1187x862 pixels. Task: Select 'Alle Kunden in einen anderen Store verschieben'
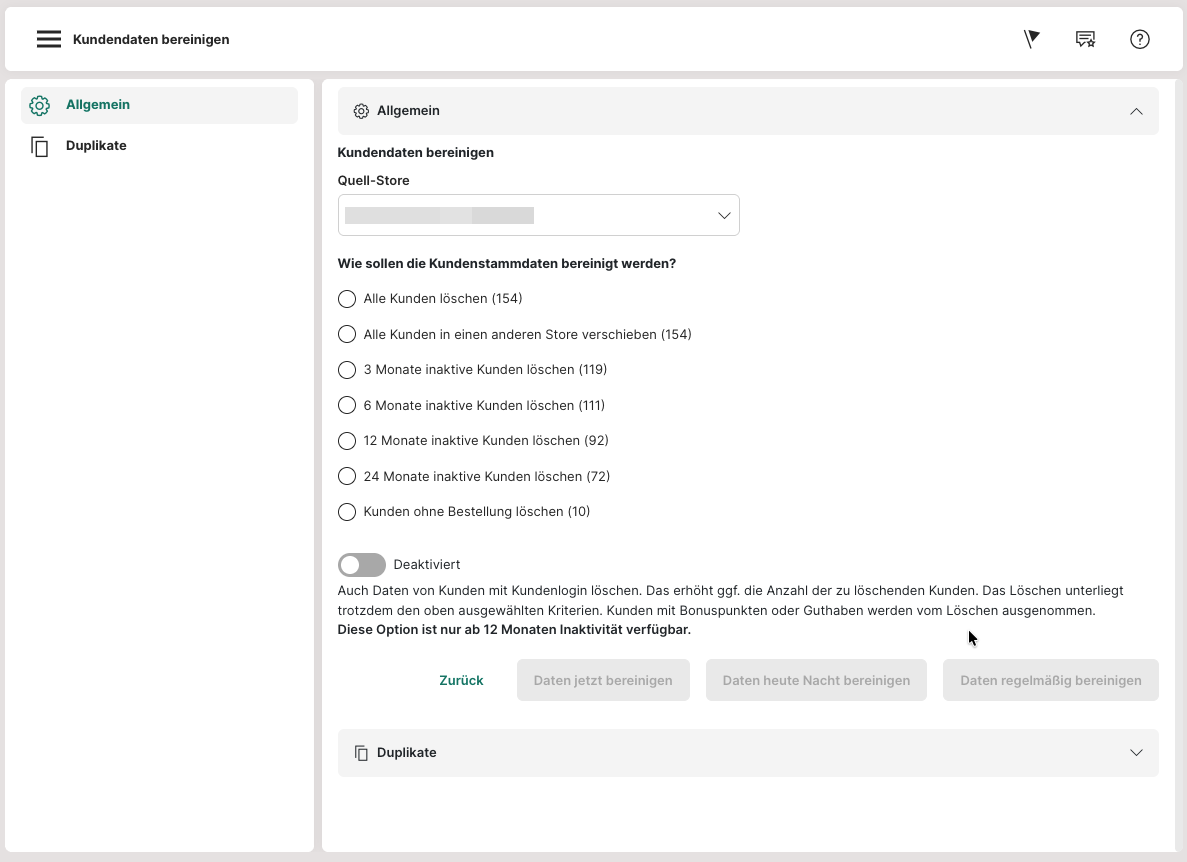pyautogui.click(x=347, y=334)
